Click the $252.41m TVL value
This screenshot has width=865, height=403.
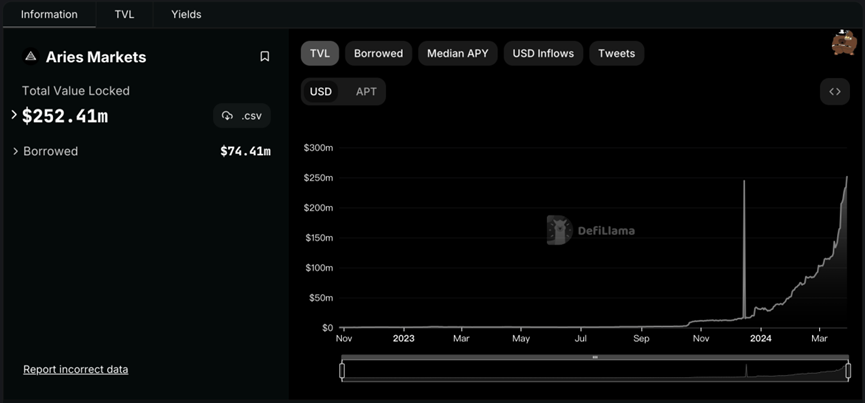pyautogui.click(x=65, y=116)
